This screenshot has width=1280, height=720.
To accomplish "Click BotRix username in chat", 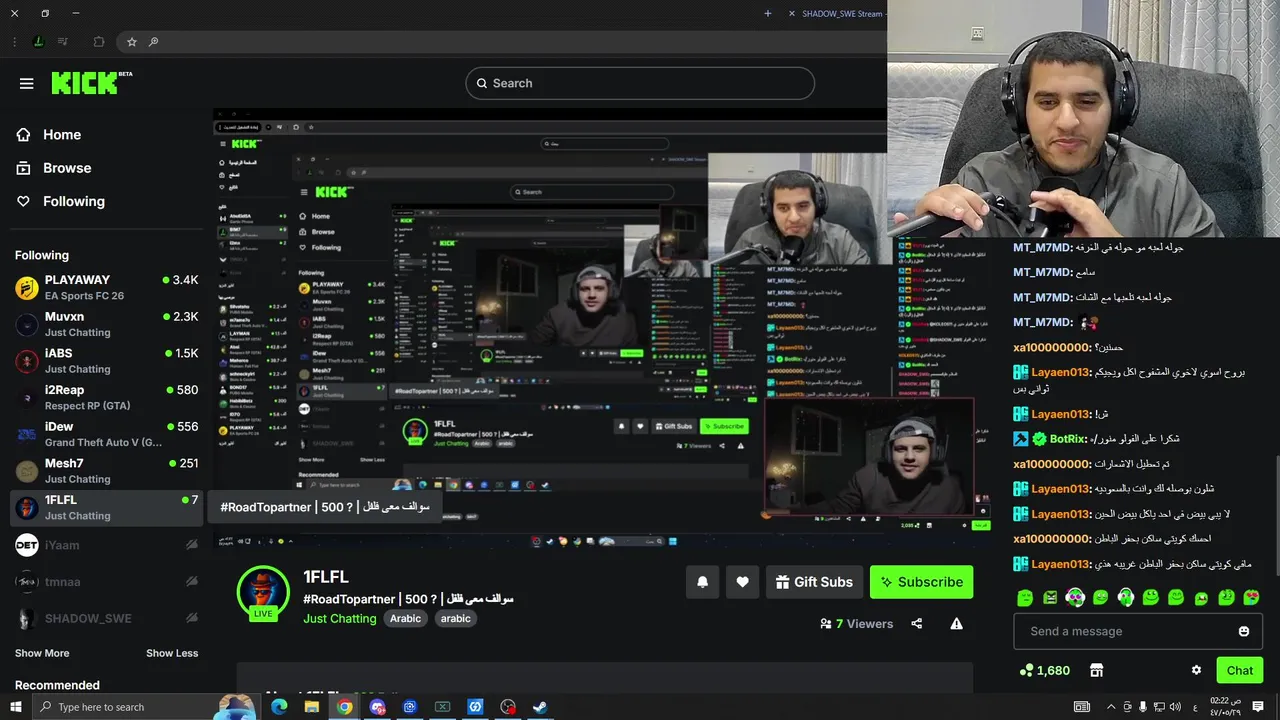I will [1068, 439].
